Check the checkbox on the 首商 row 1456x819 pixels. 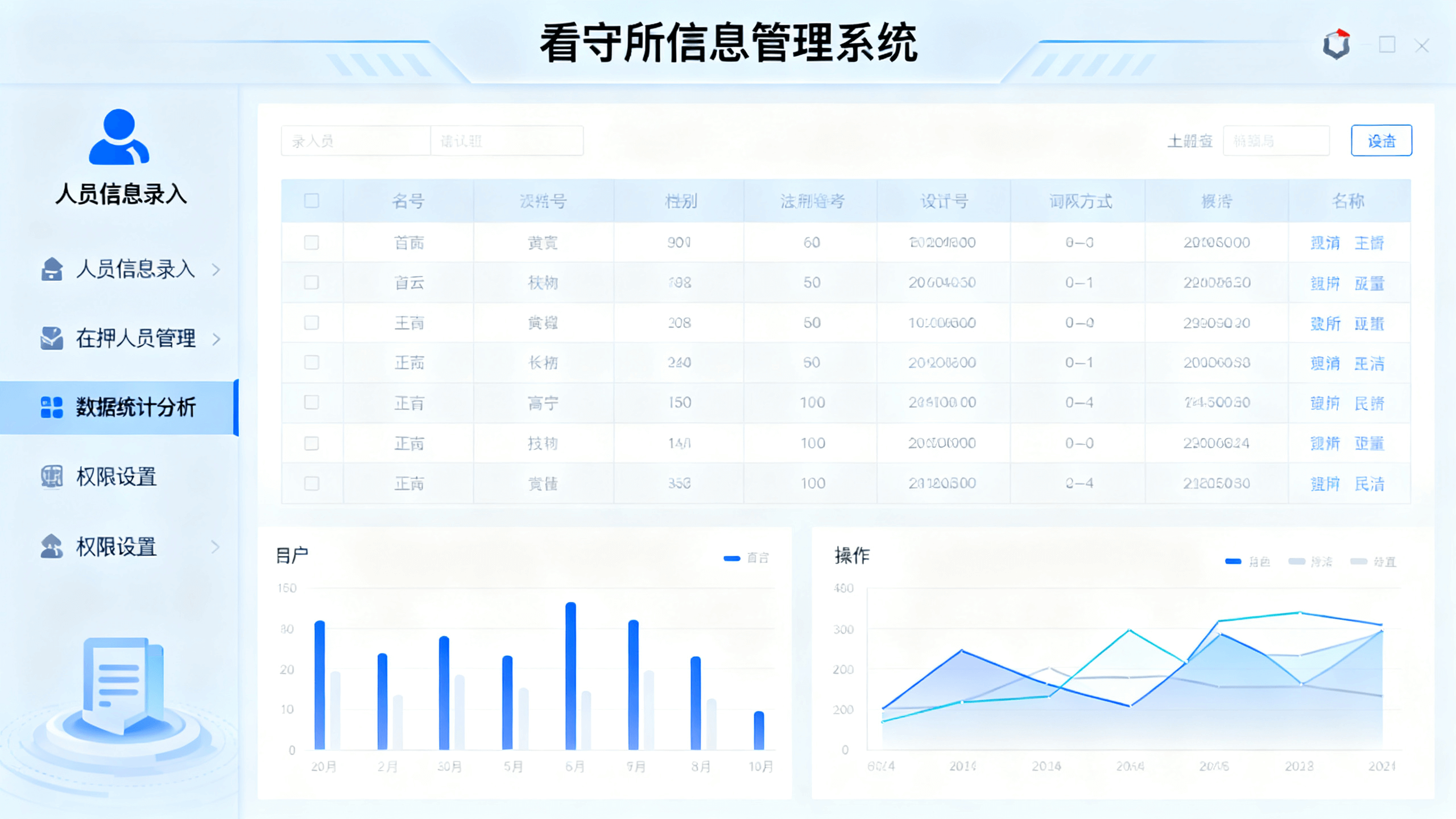pos(312,242)
